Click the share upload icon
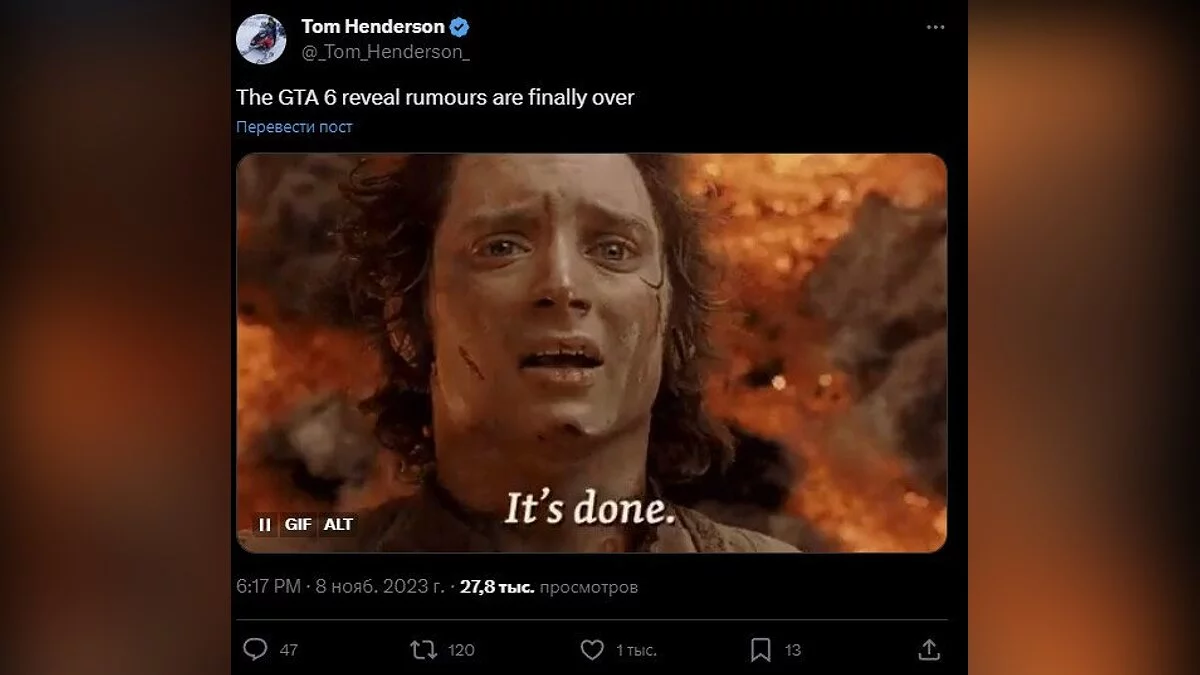The width and height of the screenshot is (1200, 675). [929, 650]
